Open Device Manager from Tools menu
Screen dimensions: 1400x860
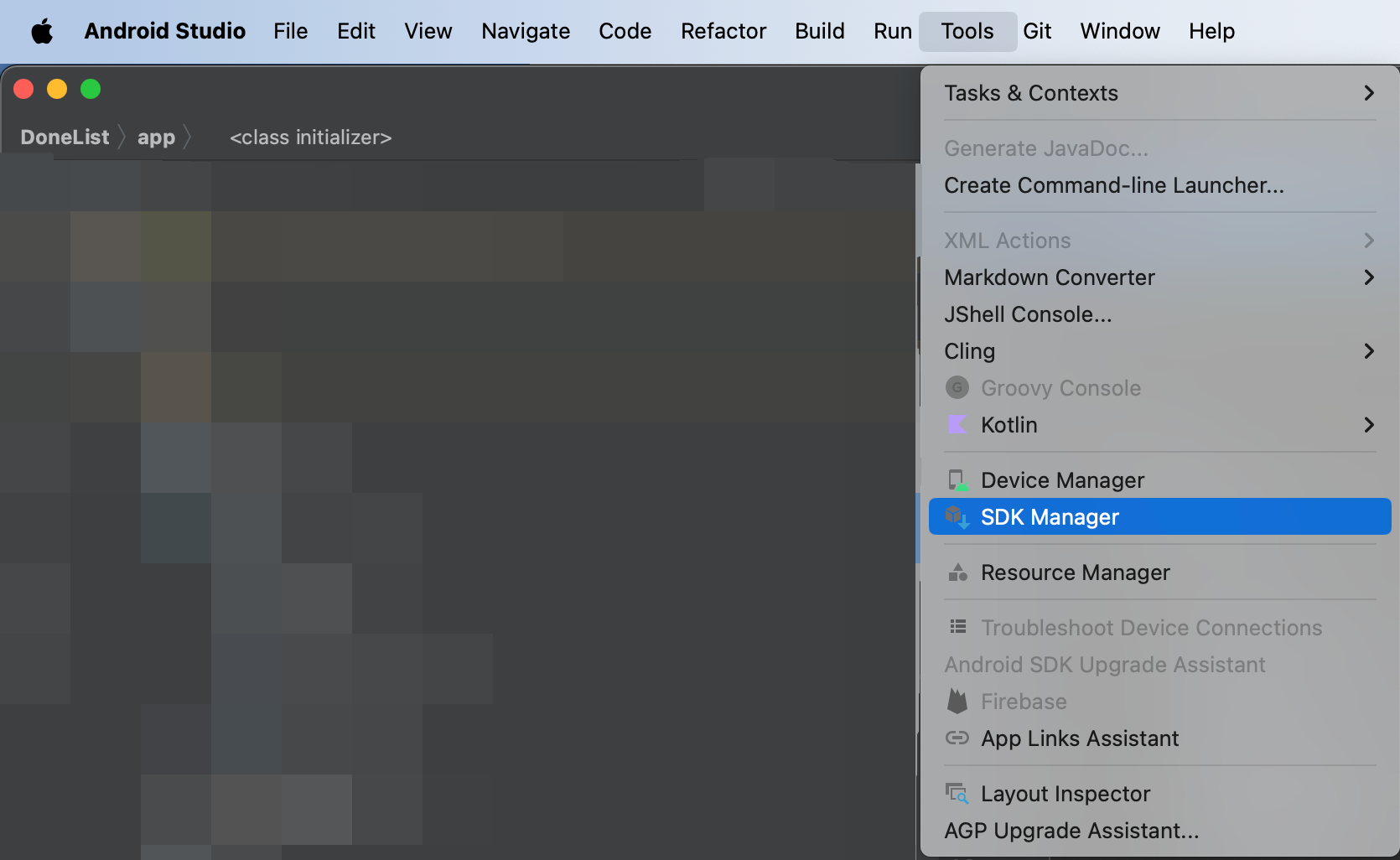click(x=1160, y=480)
